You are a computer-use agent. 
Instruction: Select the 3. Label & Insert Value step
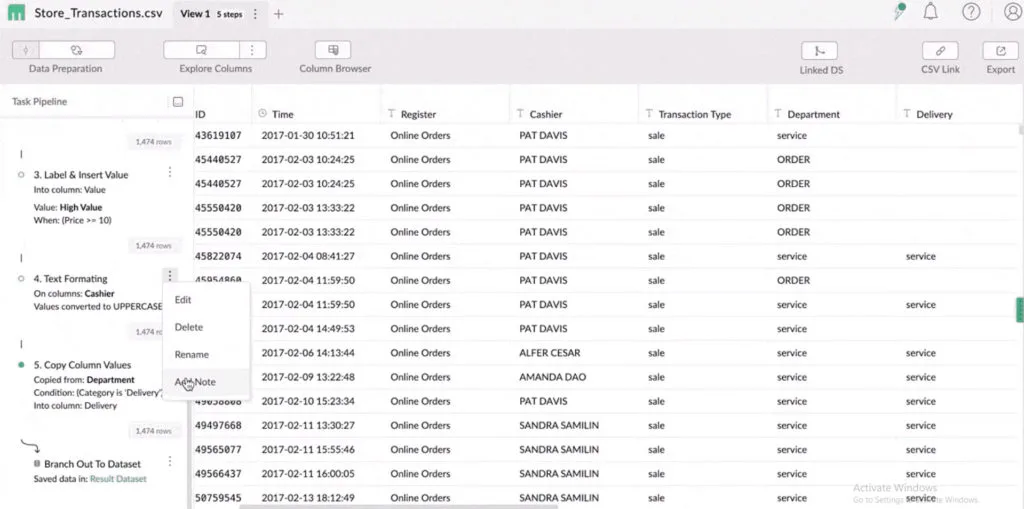coord(81,175)
